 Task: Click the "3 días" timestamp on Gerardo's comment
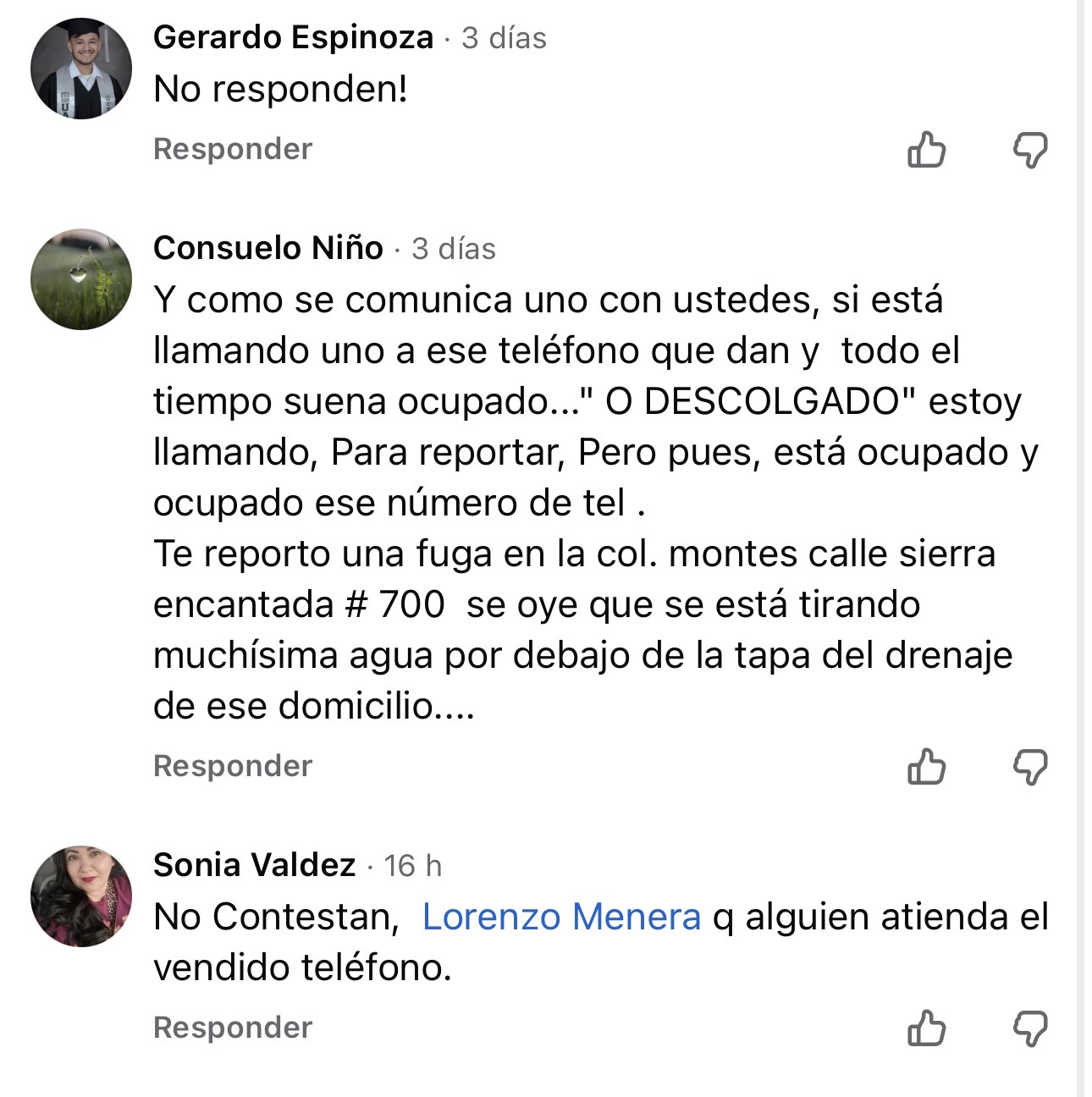pos(505,38)
